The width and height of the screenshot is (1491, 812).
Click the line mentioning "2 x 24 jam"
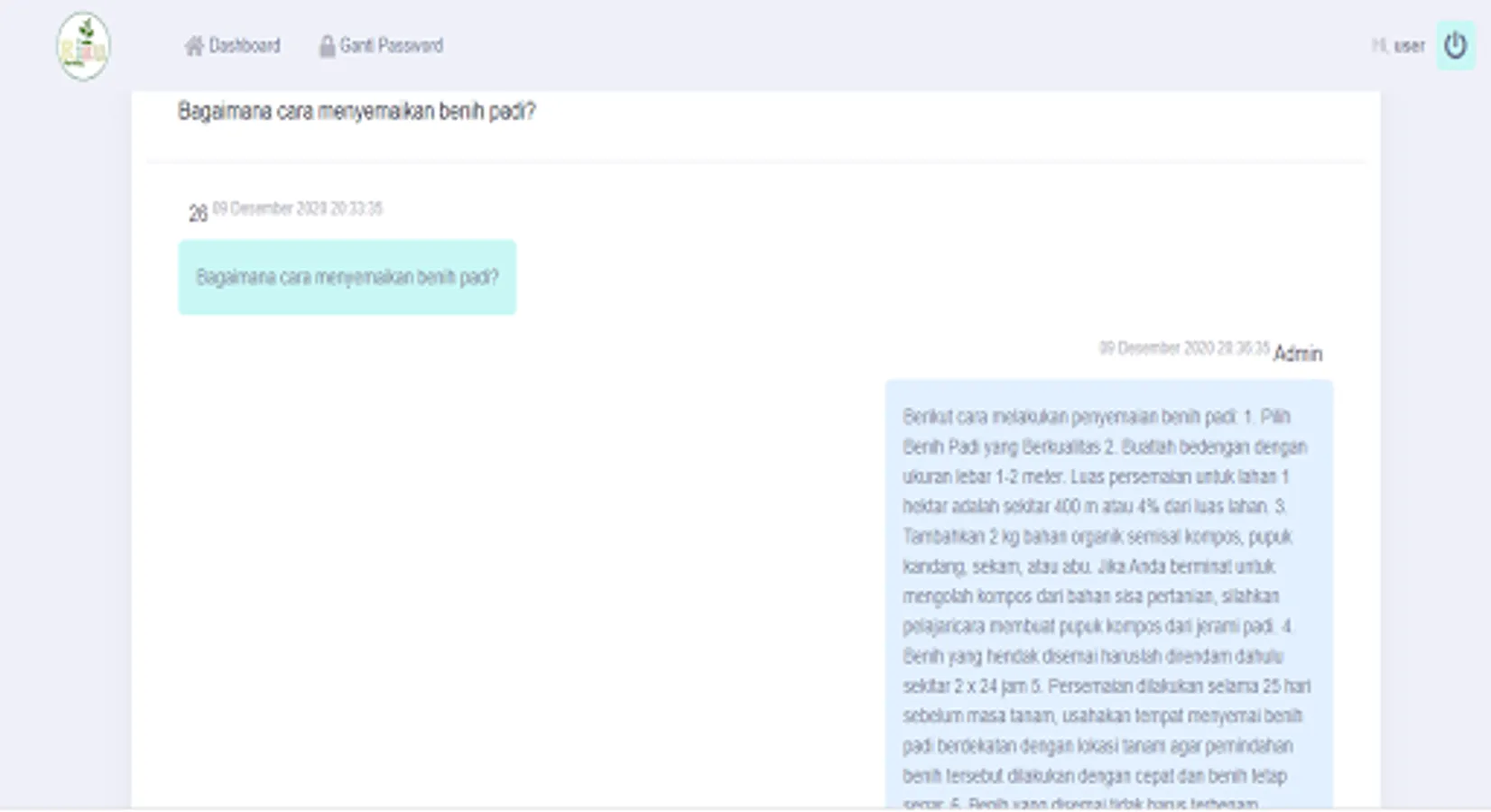[1107, 687]
